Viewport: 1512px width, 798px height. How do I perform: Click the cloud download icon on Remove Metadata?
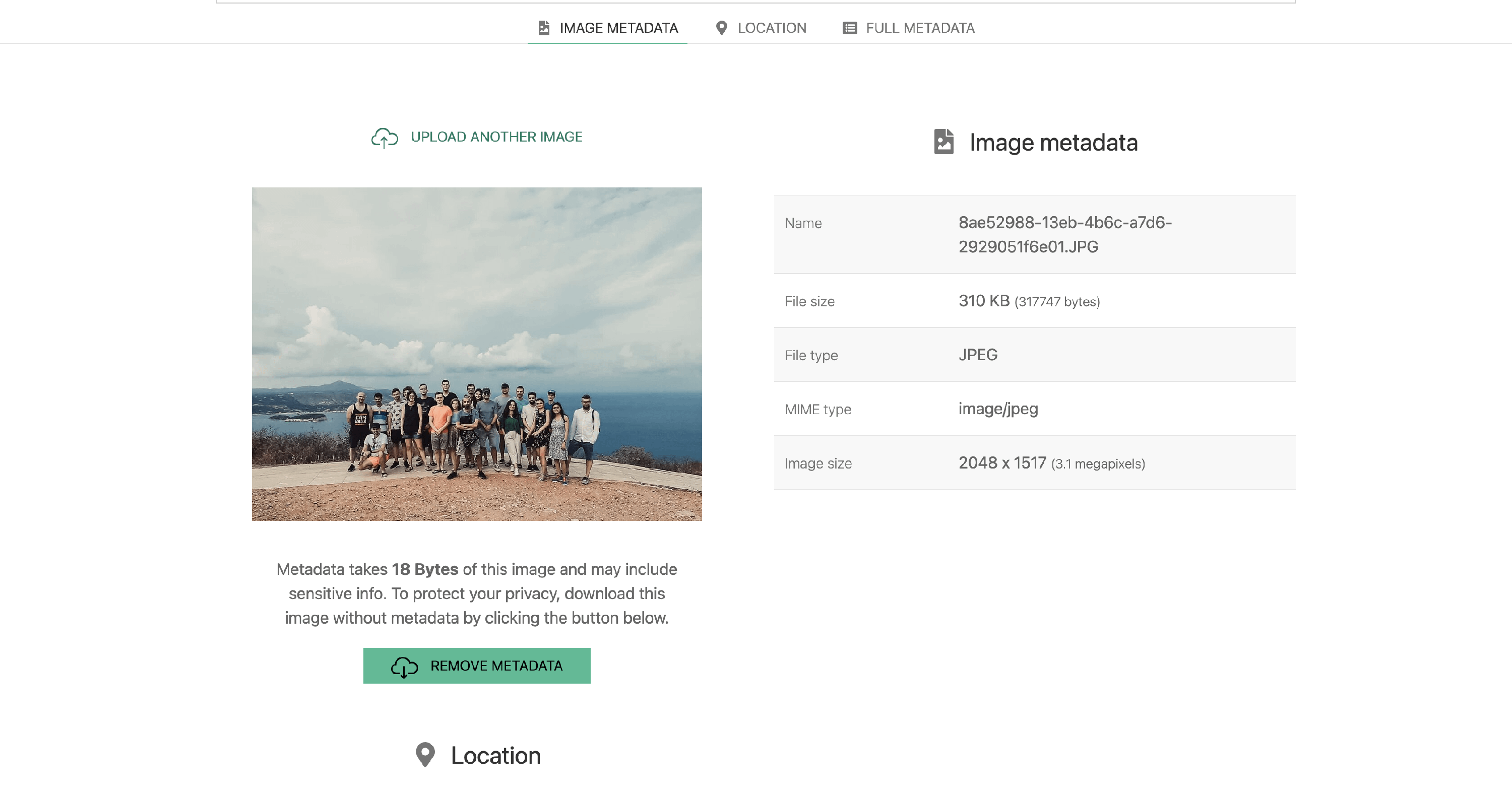(404, 667)
